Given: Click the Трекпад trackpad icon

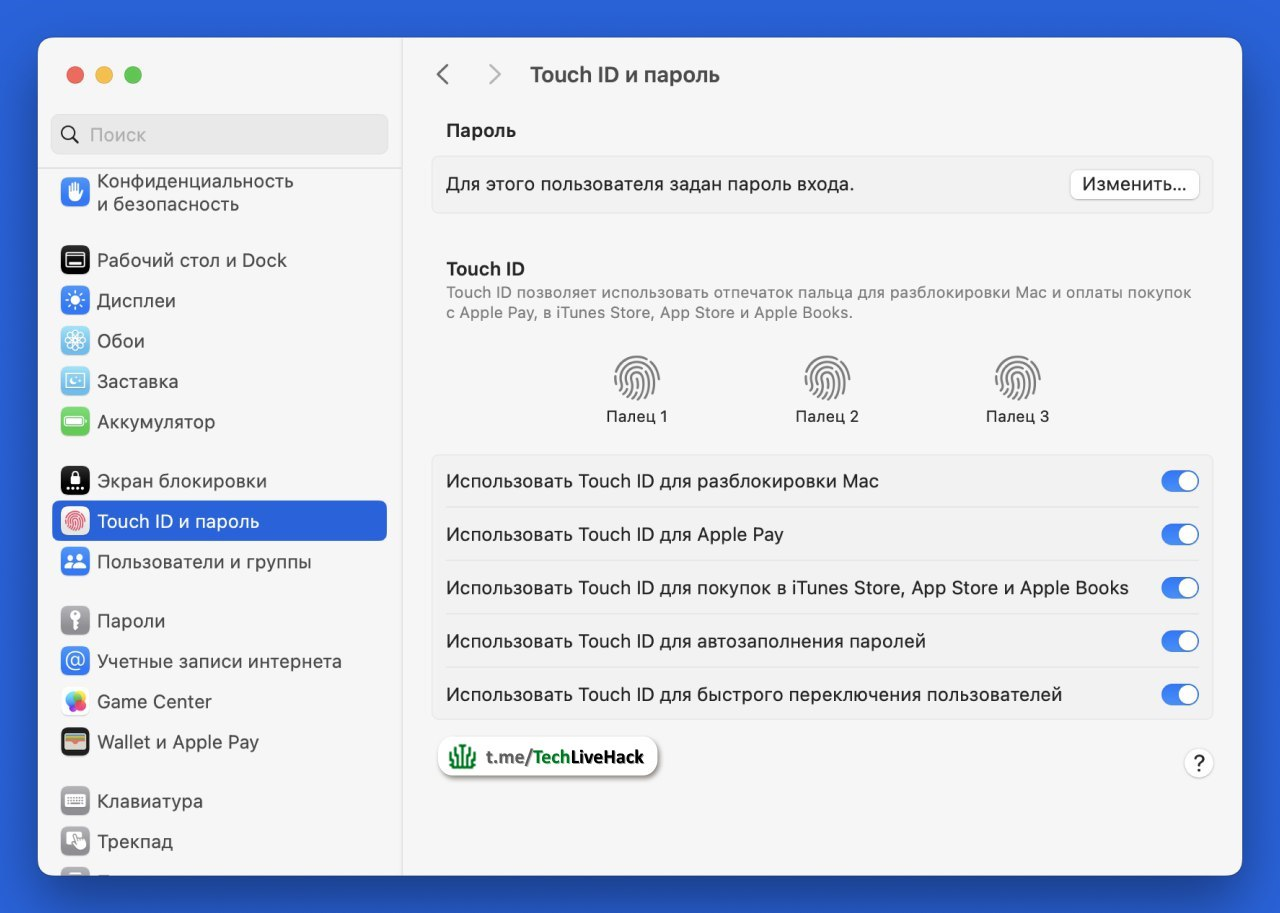Looking at the screenshot, I should tap(75, 841).
